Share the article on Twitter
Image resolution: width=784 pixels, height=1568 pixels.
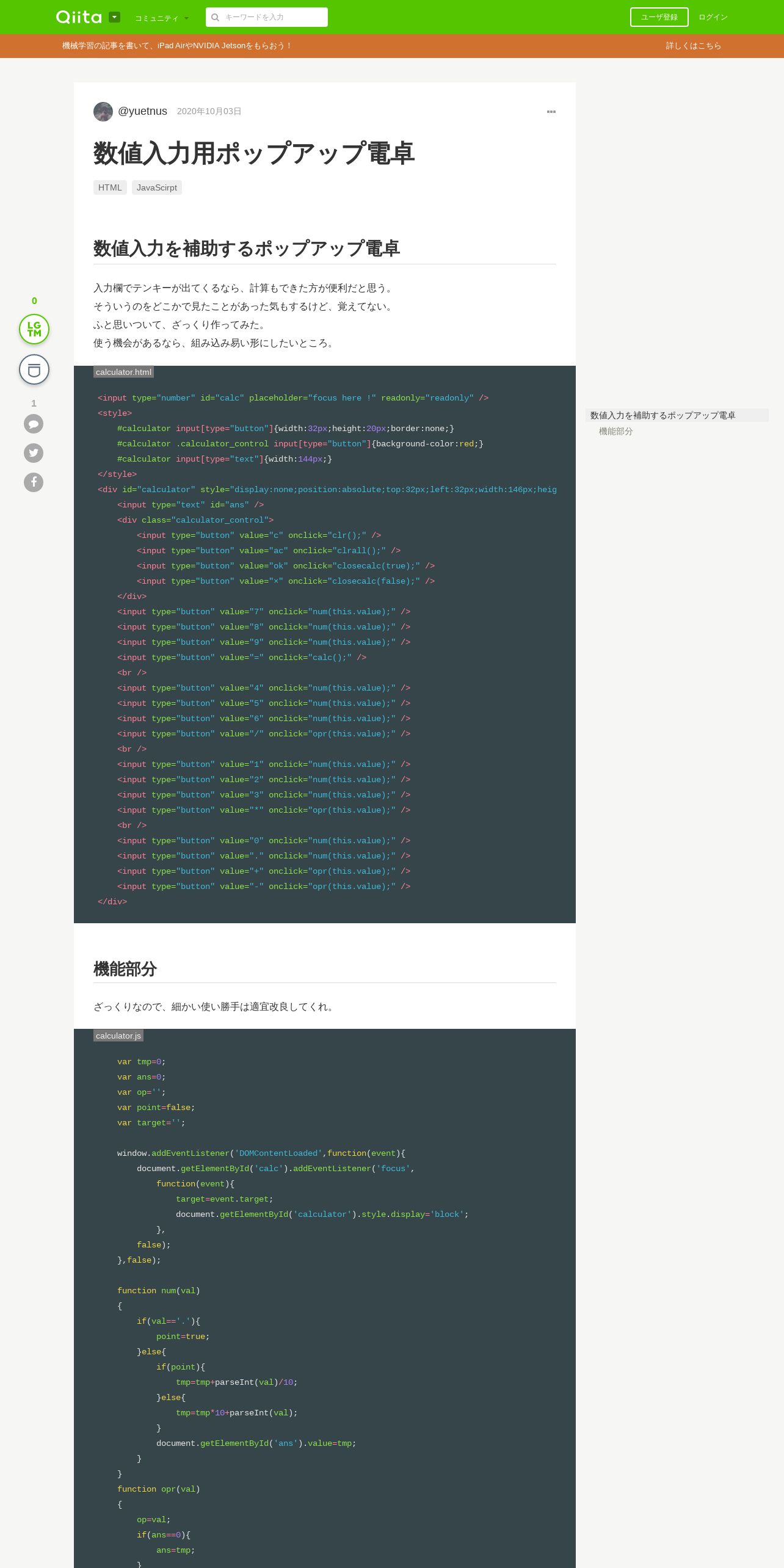pos(34,453)
